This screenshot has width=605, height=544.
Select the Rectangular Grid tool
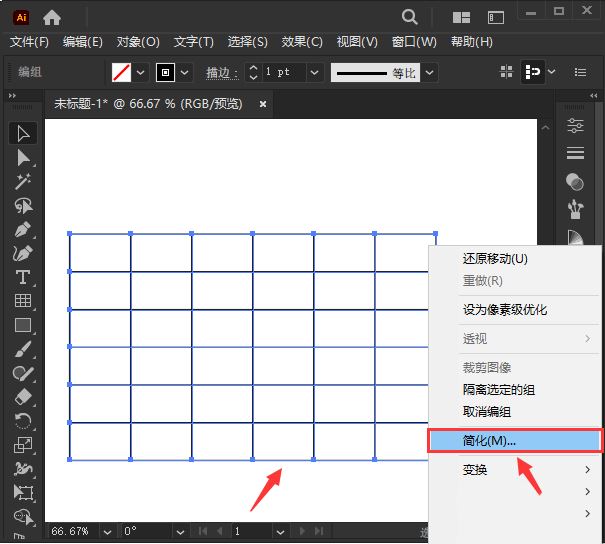[23, 301]
